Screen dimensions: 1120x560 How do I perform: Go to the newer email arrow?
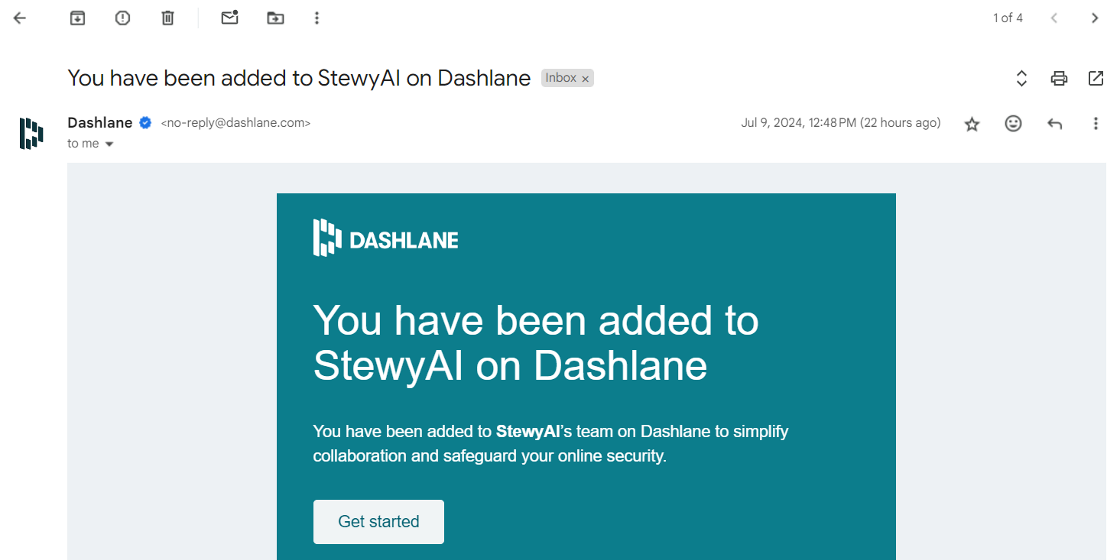pos(1054,18)
